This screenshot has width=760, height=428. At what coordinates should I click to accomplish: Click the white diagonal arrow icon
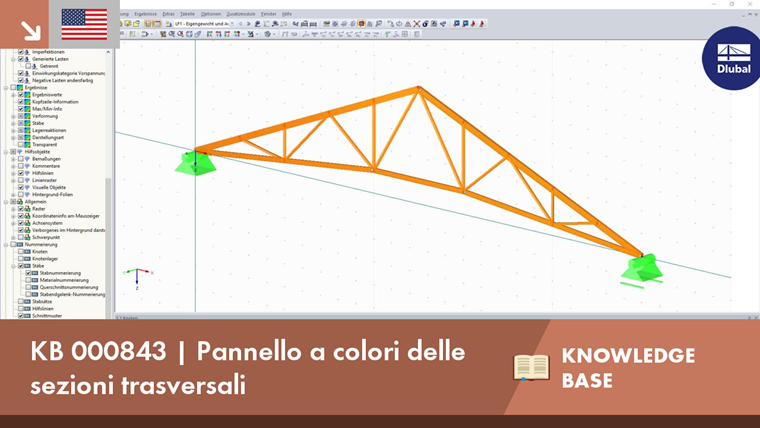coord(31,31)
